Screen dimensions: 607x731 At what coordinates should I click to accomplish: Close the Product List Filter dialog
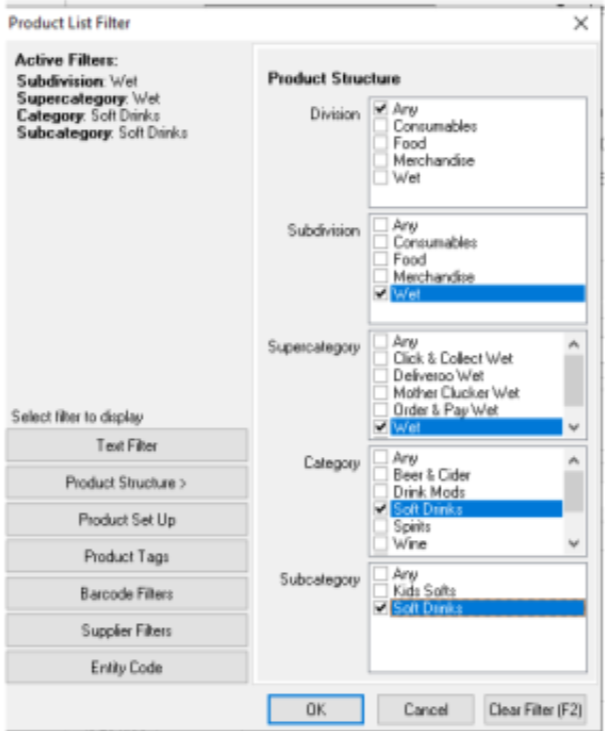pos(580,23)
